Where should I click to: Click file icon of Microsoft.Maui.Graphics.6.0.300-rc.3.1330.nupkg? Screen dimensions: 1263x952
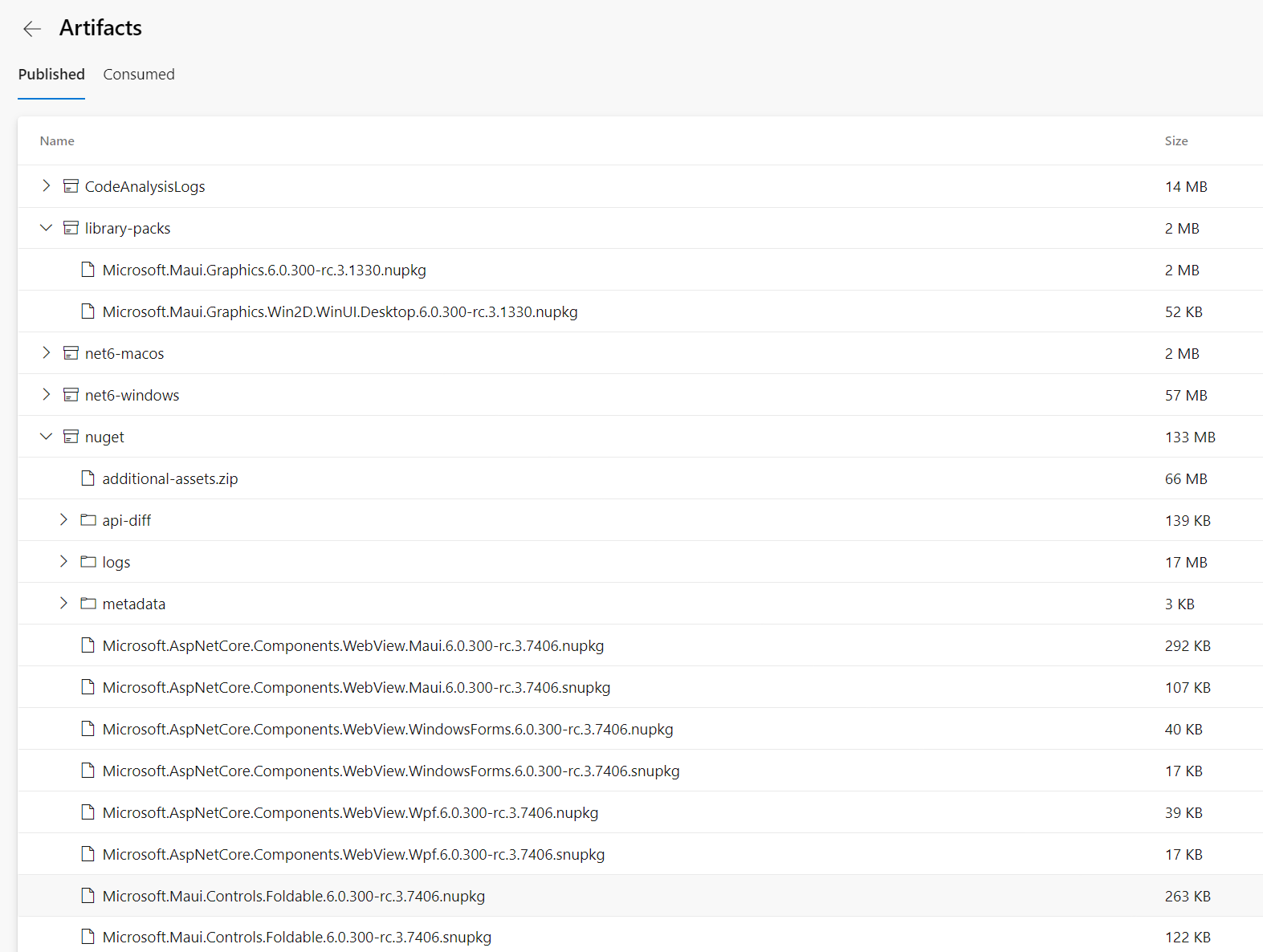click(88, 270)
